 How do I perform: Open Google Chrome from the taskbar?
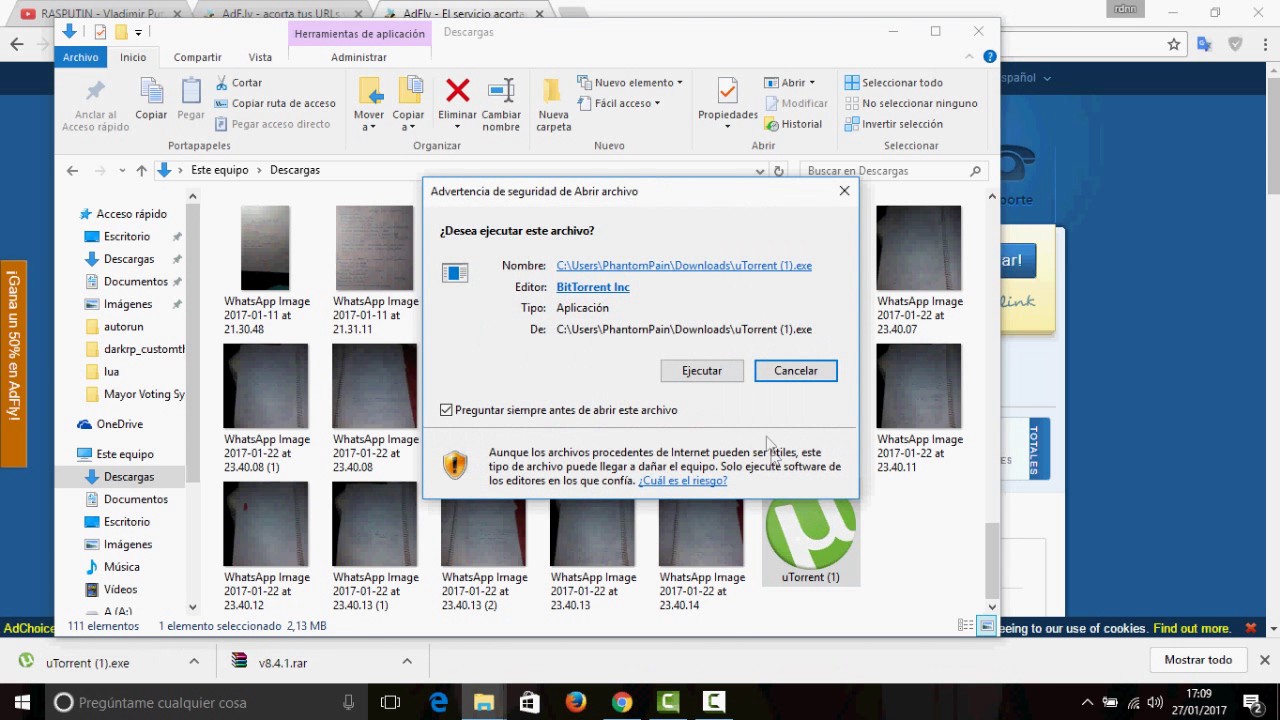pos(621,702)
